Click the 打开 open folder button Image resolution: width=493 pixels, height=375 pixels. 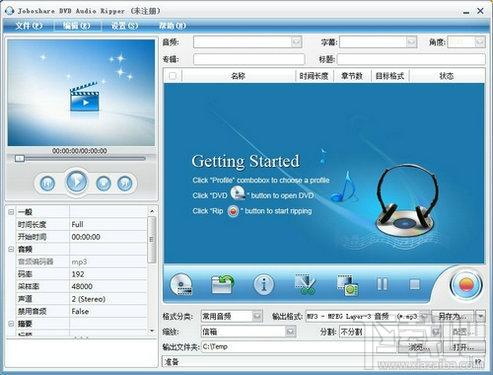[x=464, y=347]
